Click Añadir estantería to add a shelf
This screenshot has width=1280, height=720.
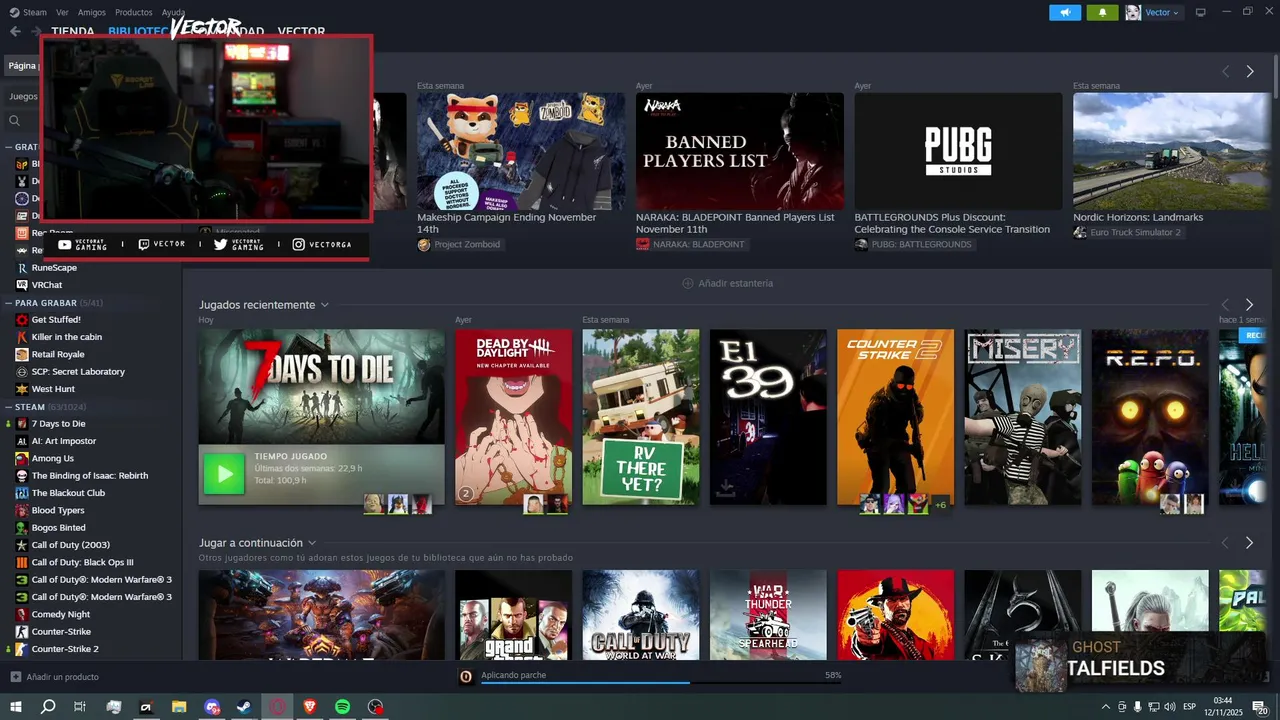tap(727, 283)
